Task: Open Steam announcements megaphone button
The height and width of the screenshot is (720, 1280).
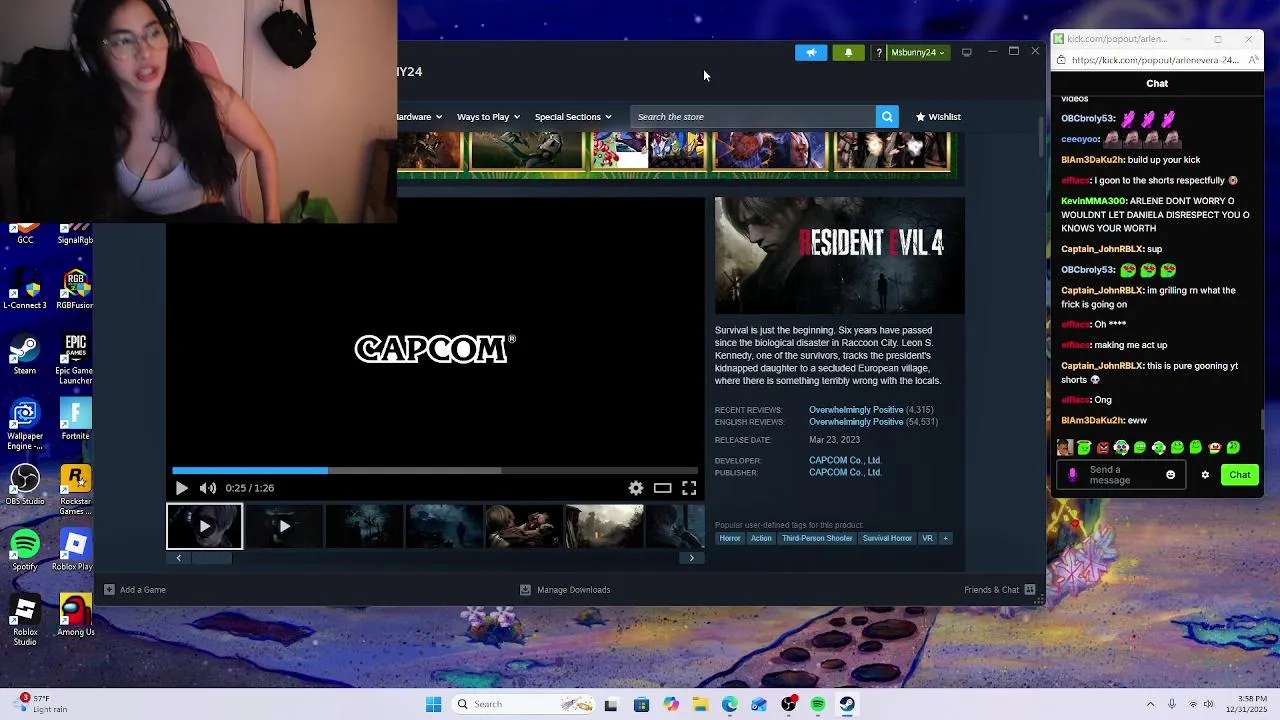Action: pos(811,52)
